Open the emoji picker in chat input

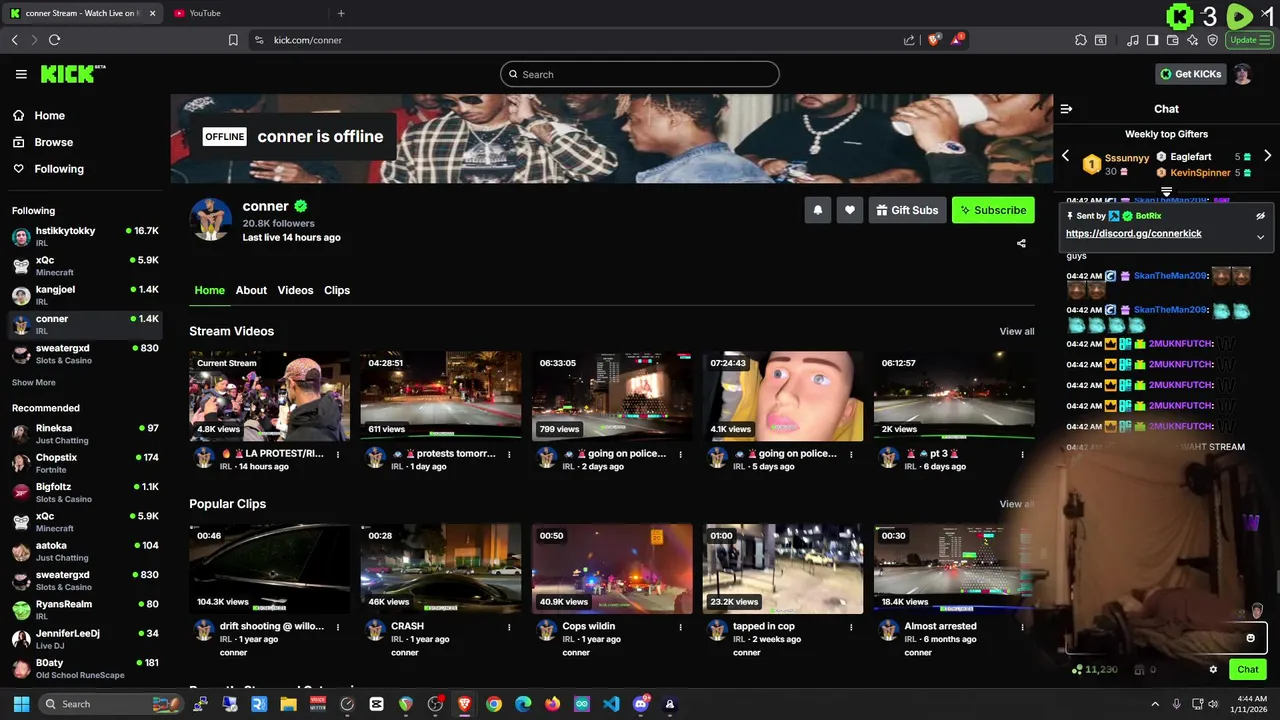tap(1250, 638)
